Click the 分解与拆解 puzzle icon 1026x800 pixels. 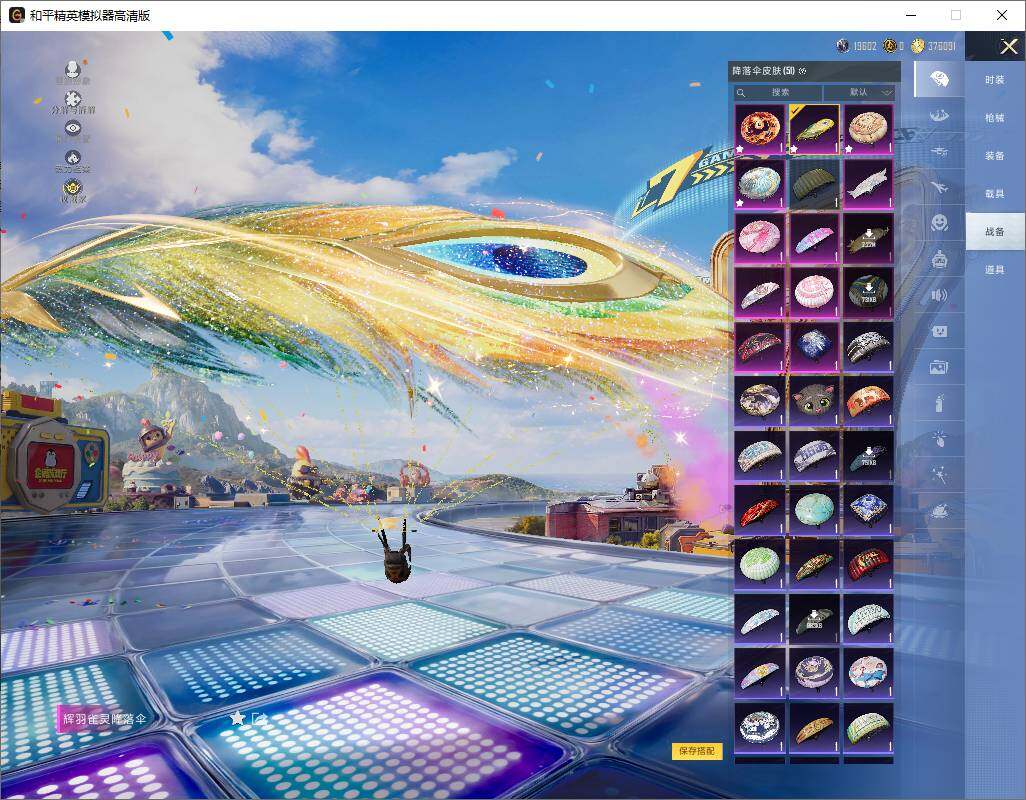click(73, 103)
